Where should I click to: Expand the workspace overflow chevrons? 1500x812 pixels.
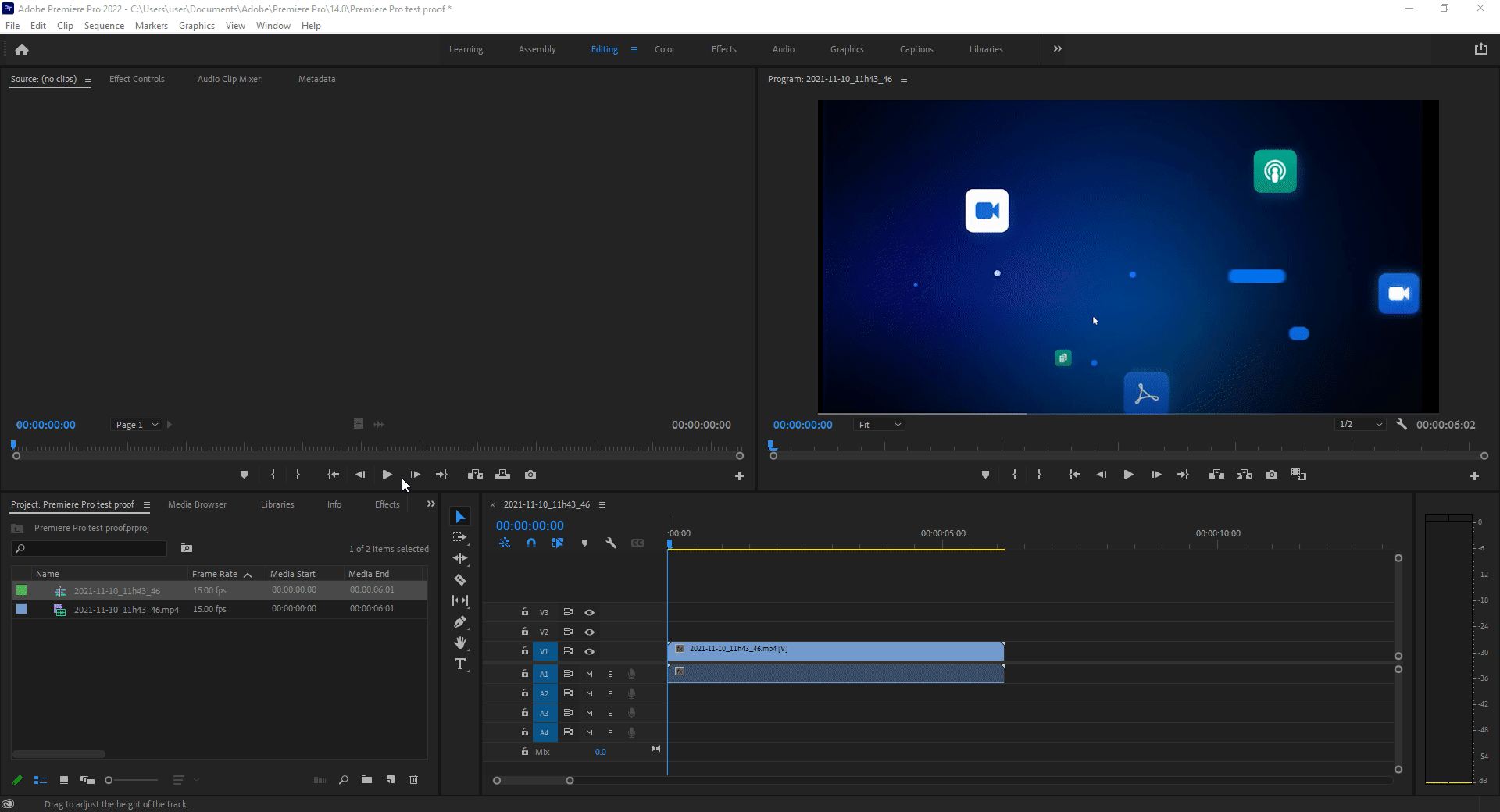(1058, 48)
